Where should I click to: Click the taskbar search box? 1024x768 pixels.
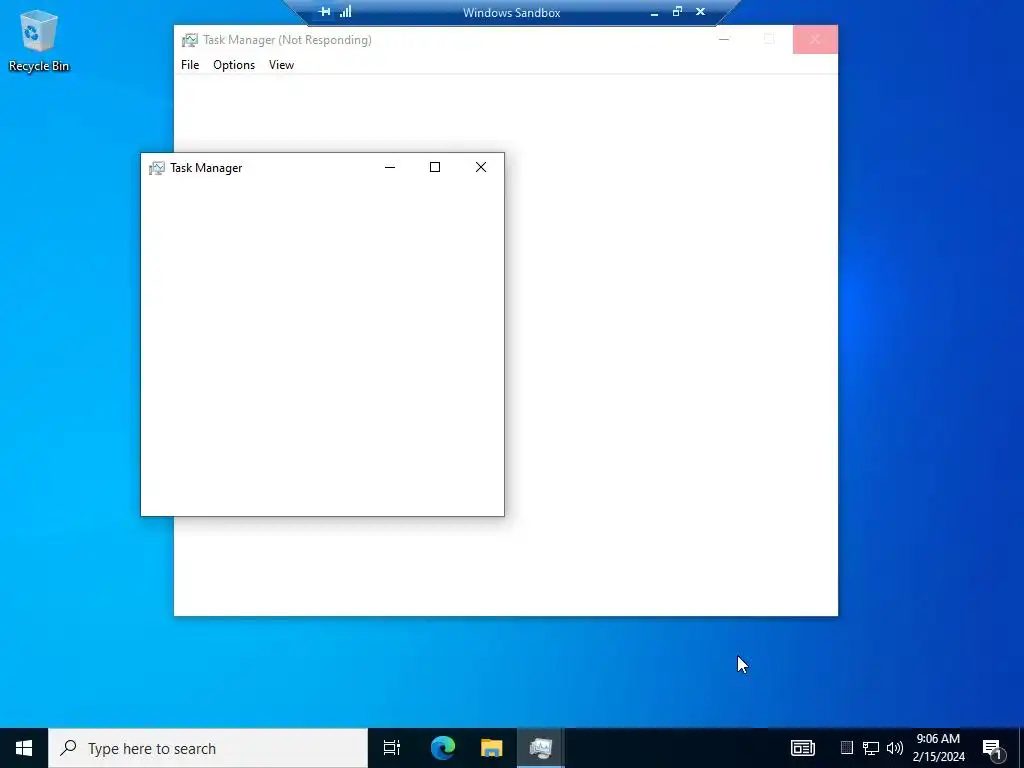point(208,748)
